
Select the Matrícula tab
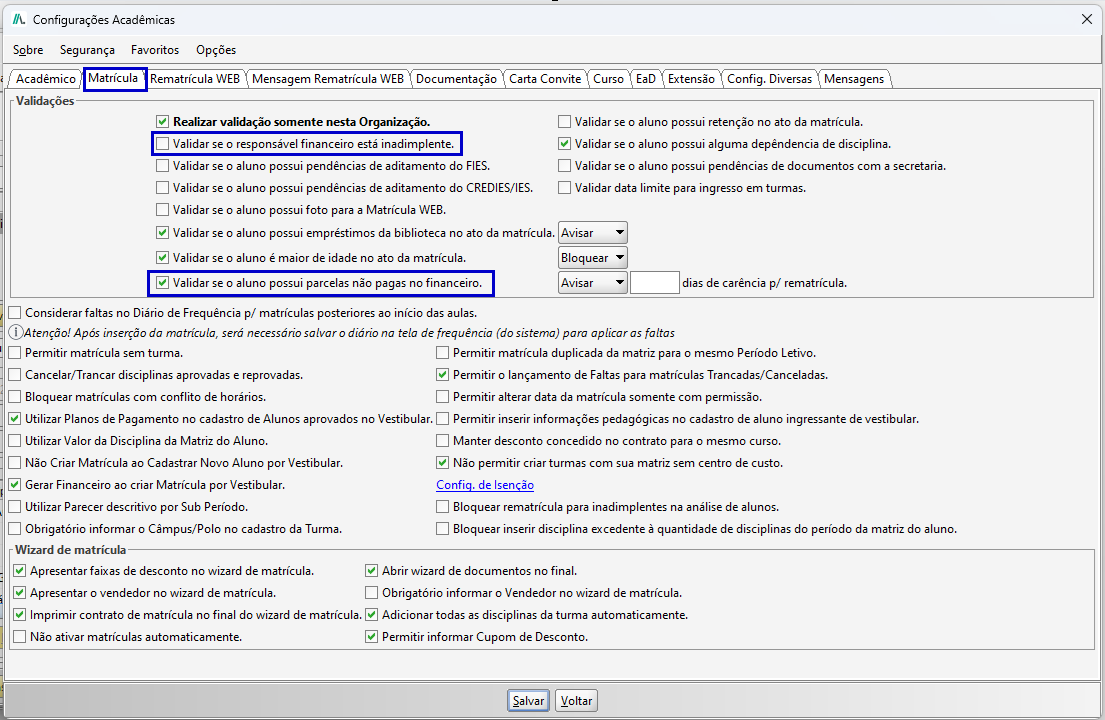[113, 78]
